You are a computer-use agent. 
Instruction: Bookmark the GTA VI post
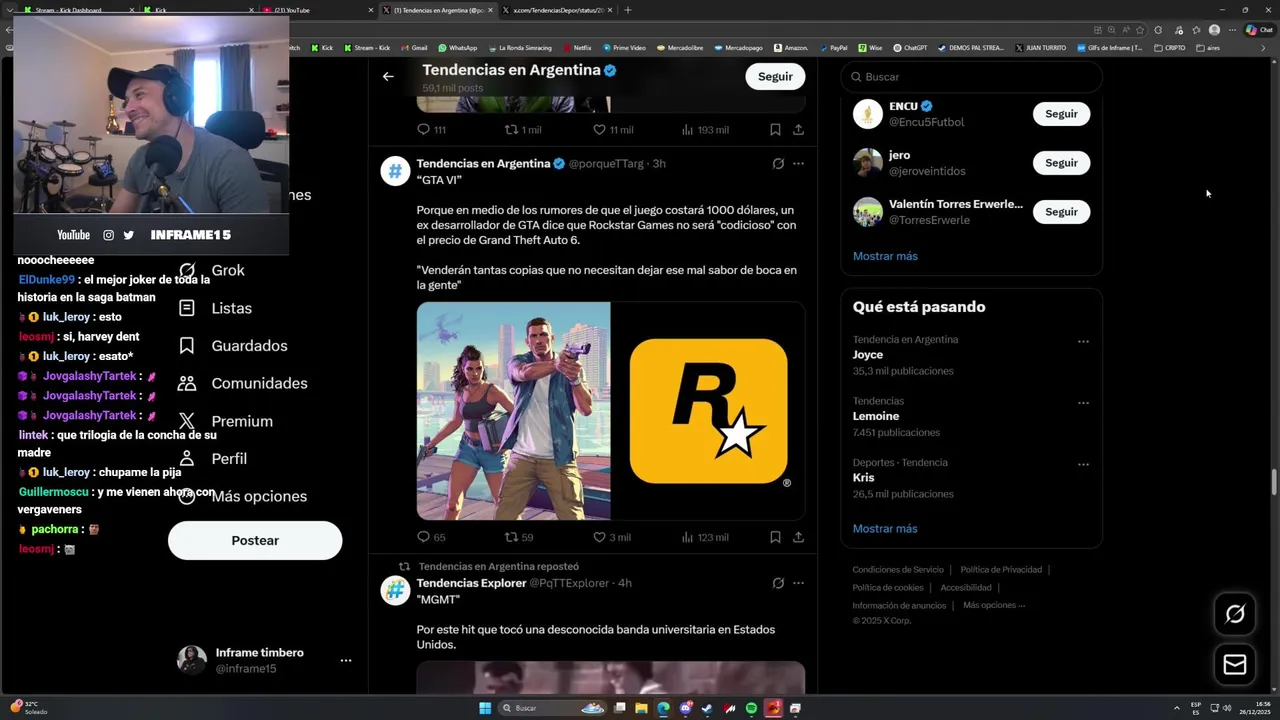point(775,537)
